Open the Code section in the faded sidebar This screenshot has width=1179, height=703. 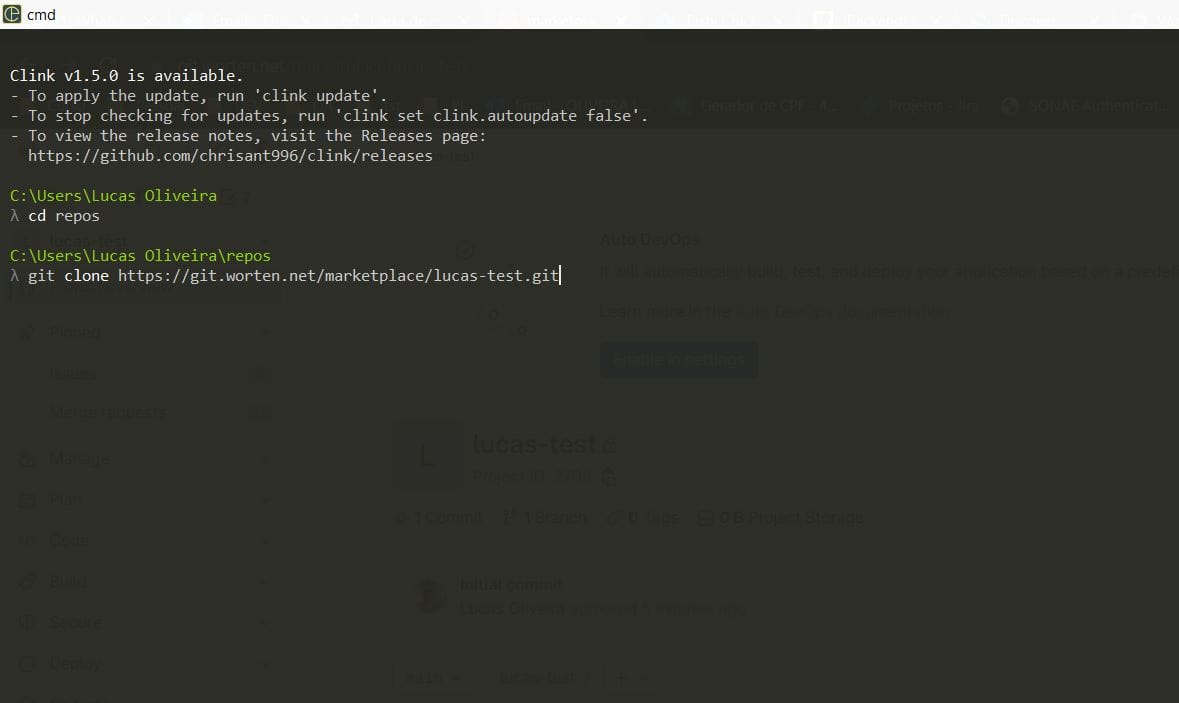[68, 540]
